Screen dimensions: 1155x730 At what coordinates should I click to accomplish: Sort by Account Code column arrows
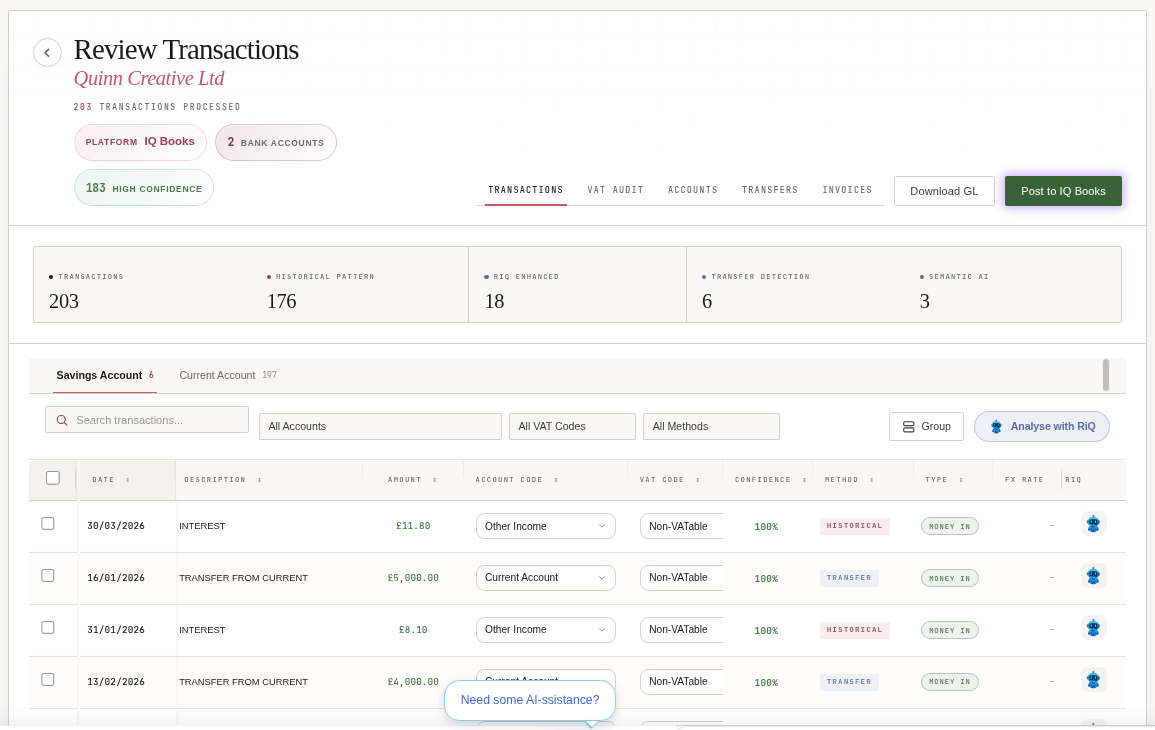pyautogui.click(x=556, y=480)
